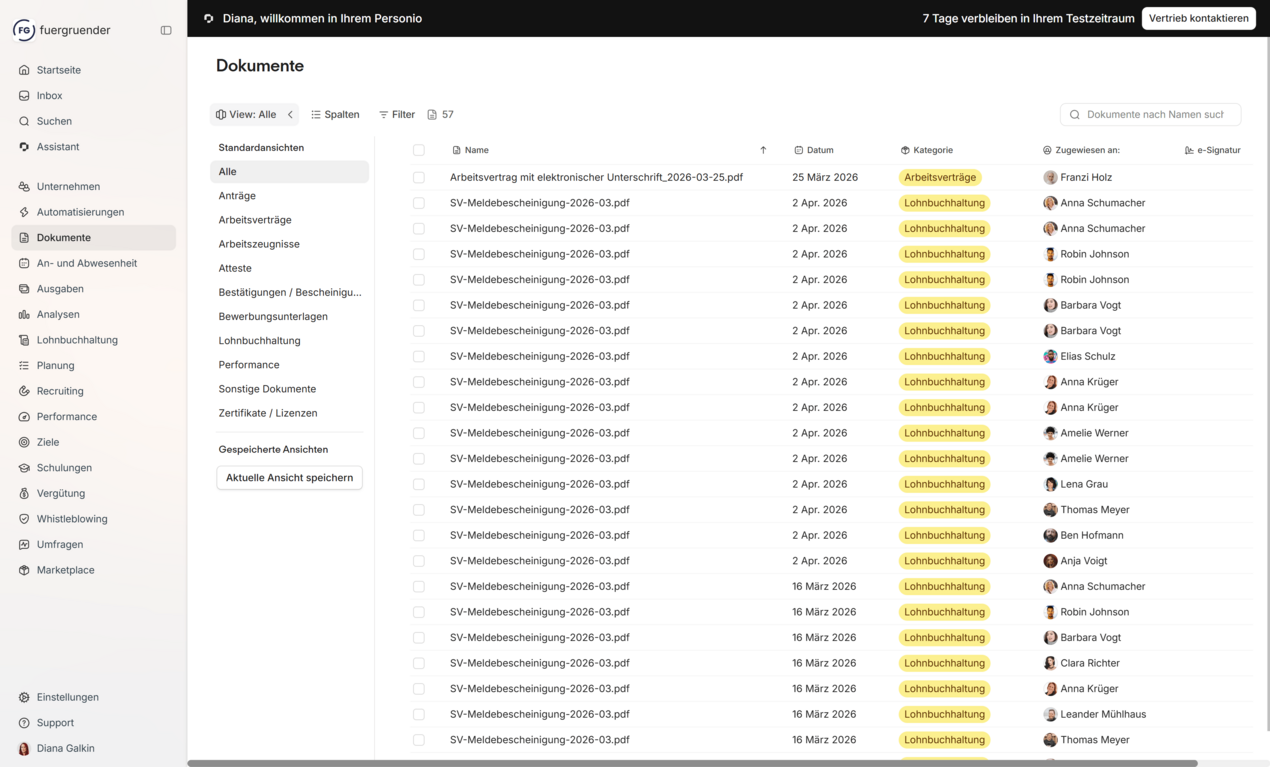The width and height of the screenshot is (1270, 767).
Task: Click the Inbox icon in sidebar
Action: click(24, 96)
